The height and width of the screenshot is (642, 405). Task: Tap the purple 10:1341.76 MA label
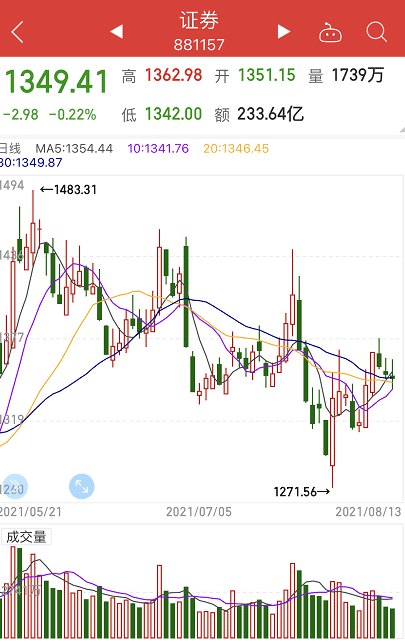click(158, 148)
